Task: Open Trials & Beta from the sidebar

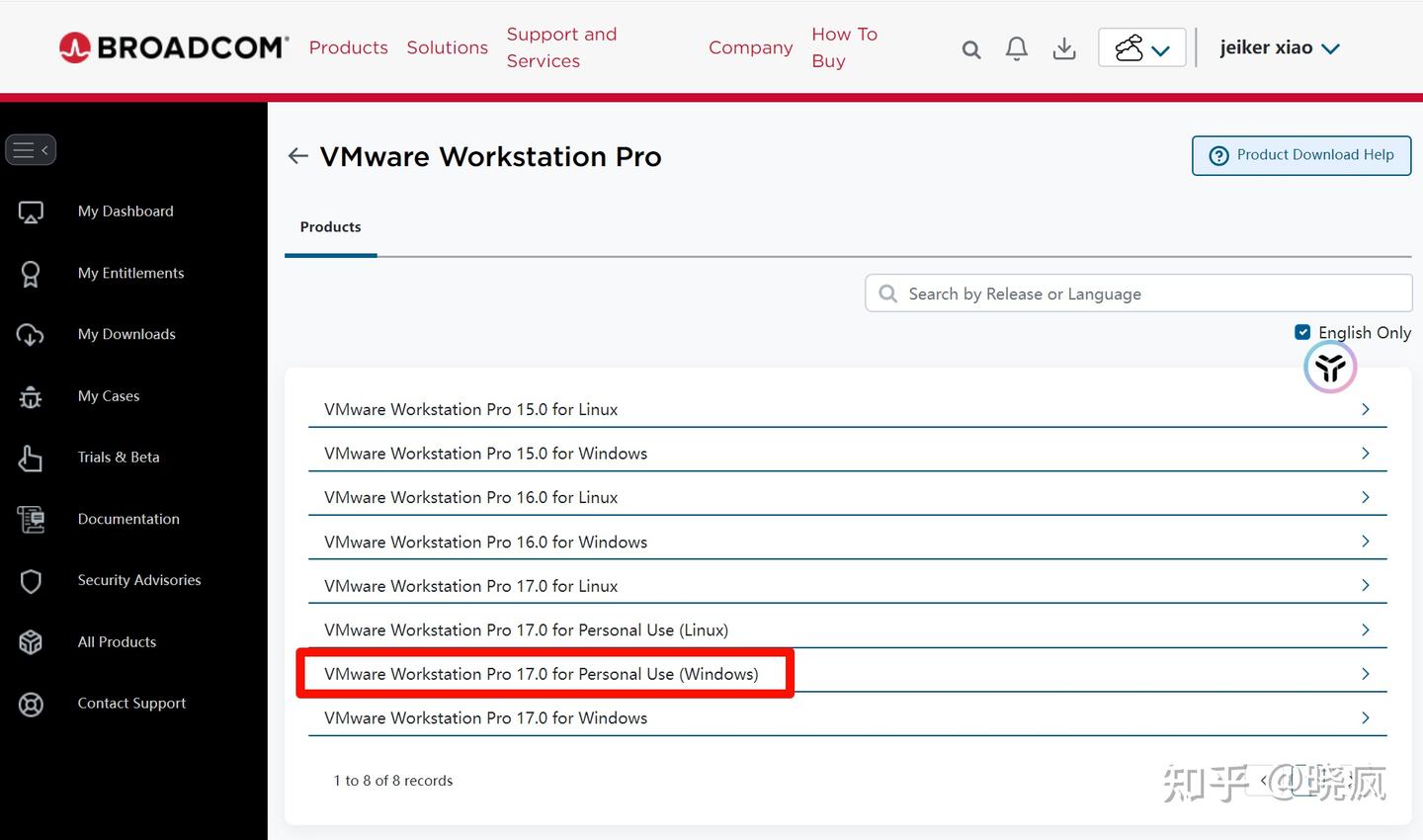Action: click(x=119, y=457)
